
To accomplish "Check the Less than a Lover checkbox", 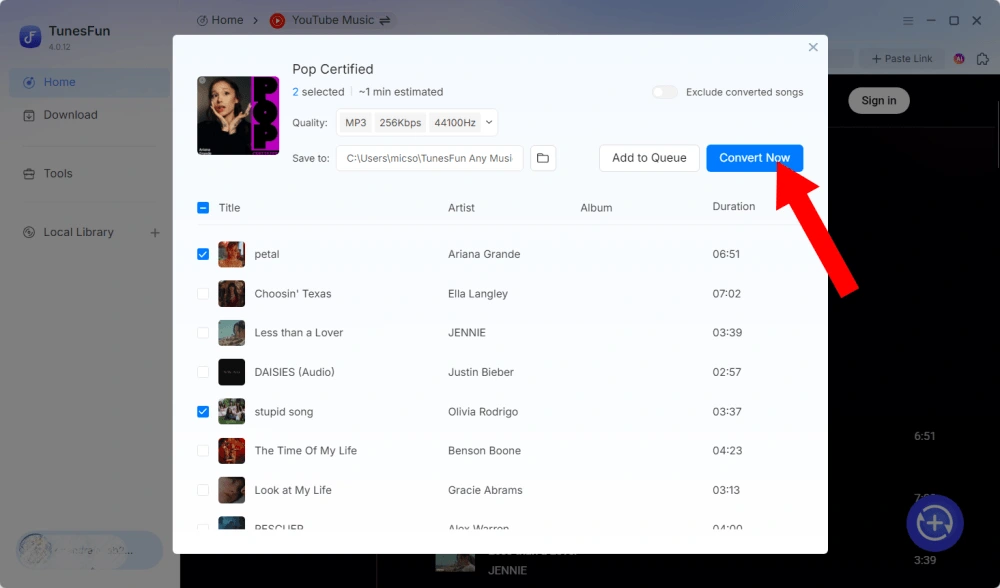I will tap(203, 333).
